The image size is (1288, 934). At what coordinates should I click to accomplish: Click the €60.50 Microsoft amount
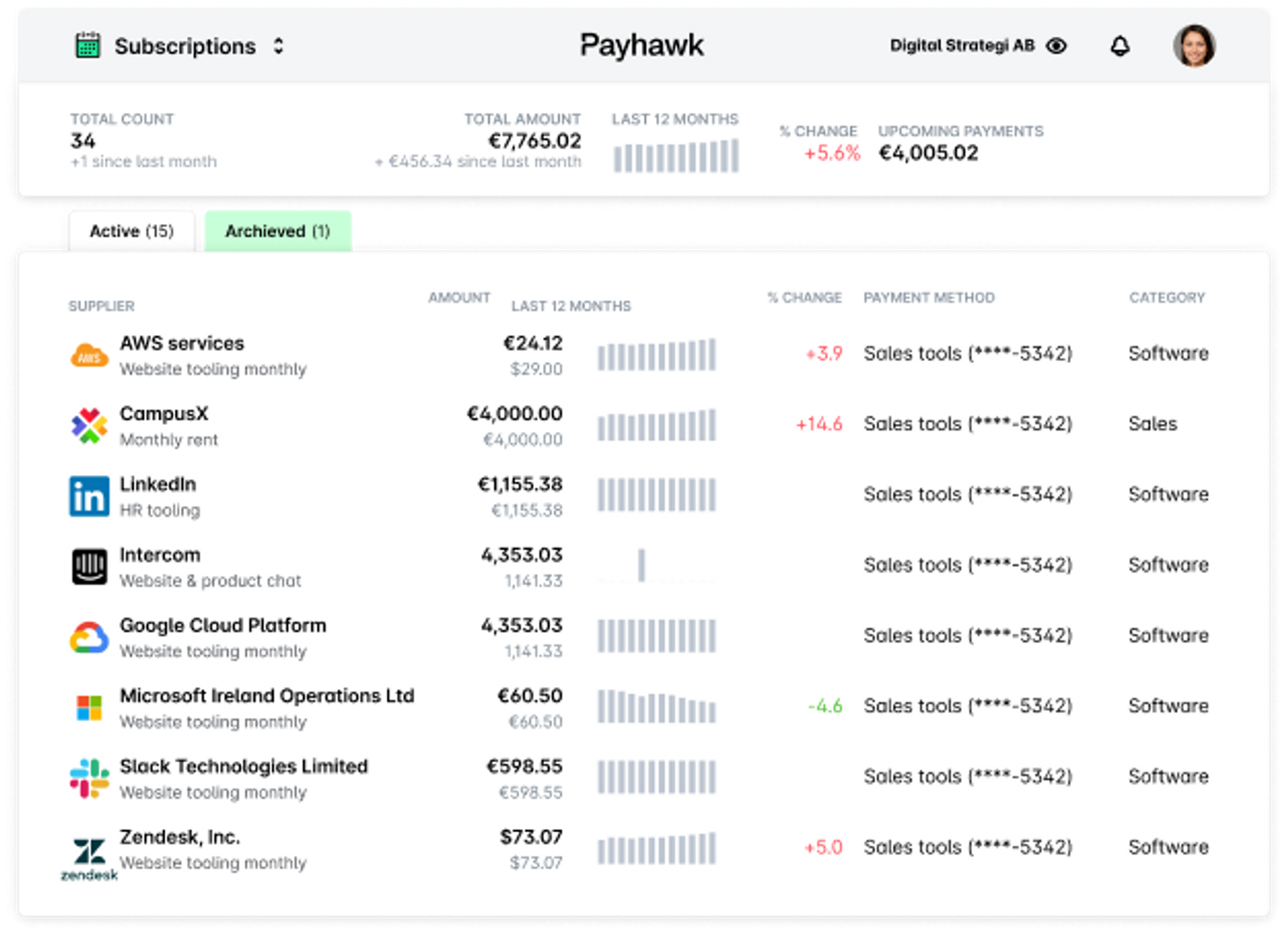(x=530, y=696)
